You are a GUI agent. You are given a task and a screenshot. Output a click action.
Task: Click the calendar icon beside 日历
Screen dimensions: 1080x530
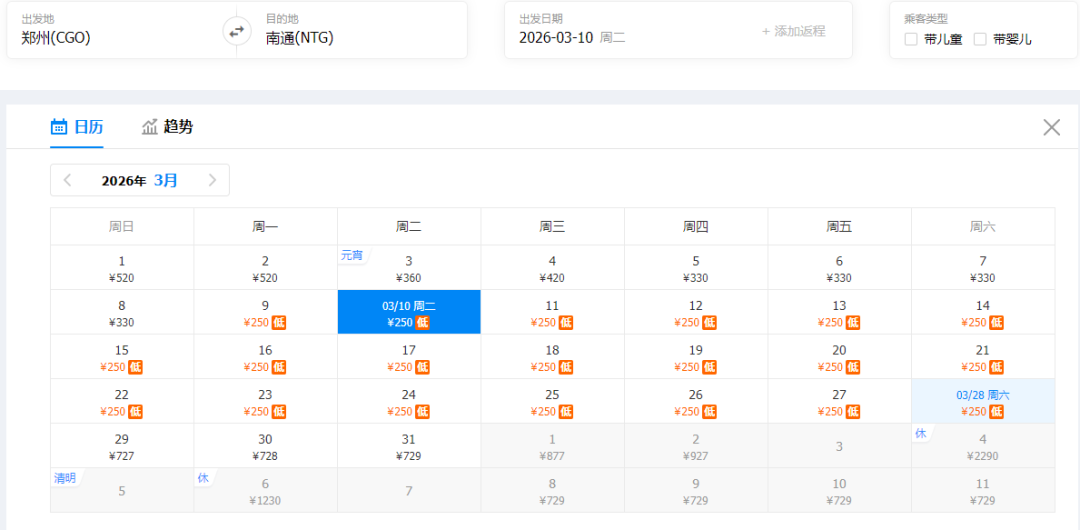(x=59, y=127)
